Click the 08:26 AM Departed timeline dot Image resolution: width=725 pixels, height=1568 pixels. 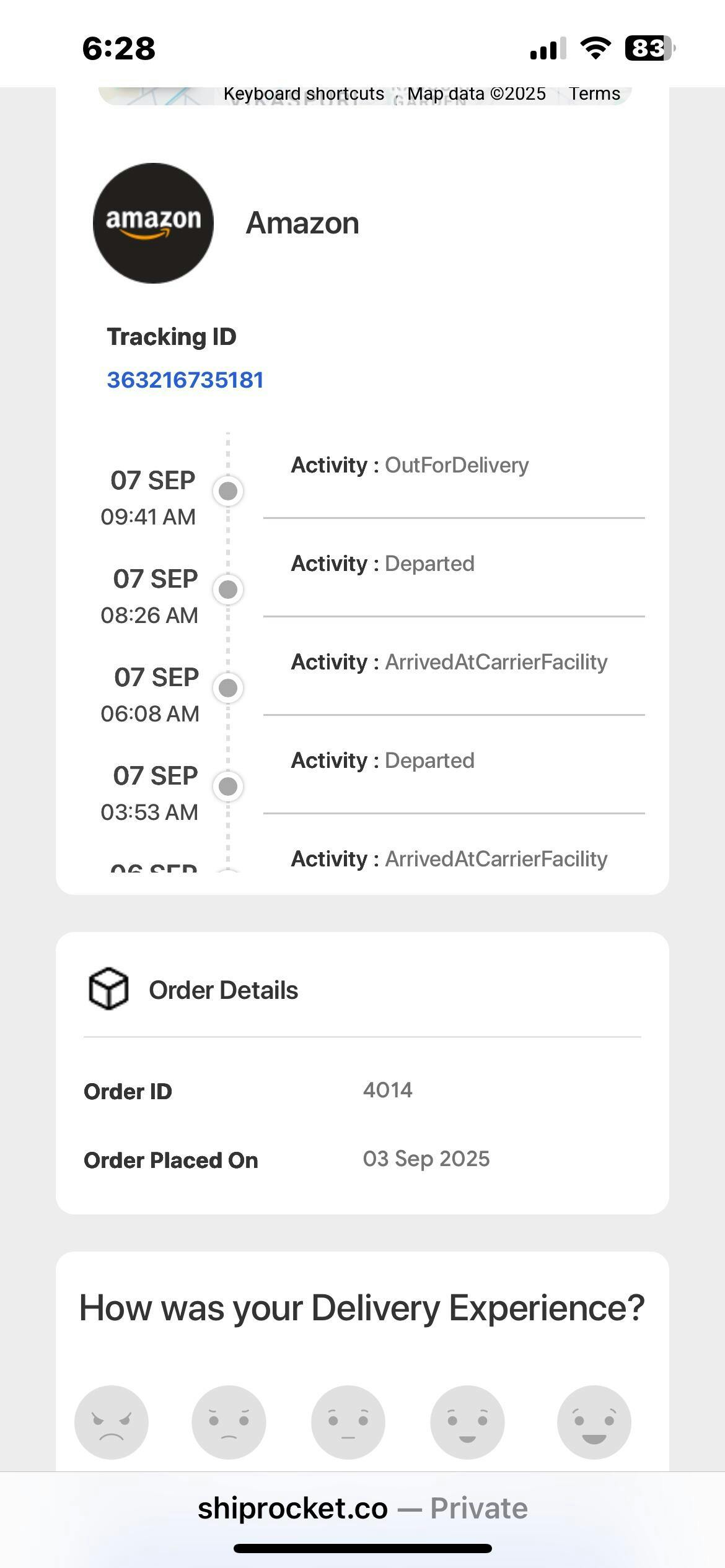pos(228,590)
